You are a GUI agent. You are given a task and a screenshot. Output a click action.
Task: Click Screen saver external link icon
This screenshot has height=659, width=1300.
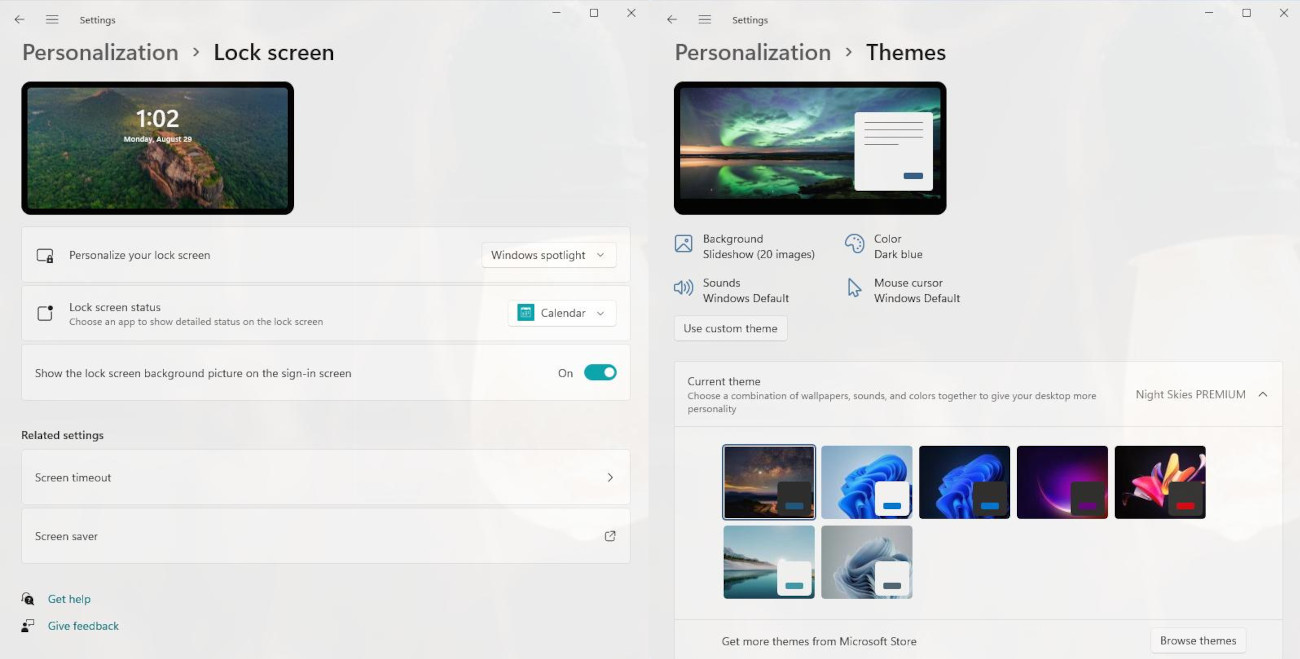tap(610, 536)
